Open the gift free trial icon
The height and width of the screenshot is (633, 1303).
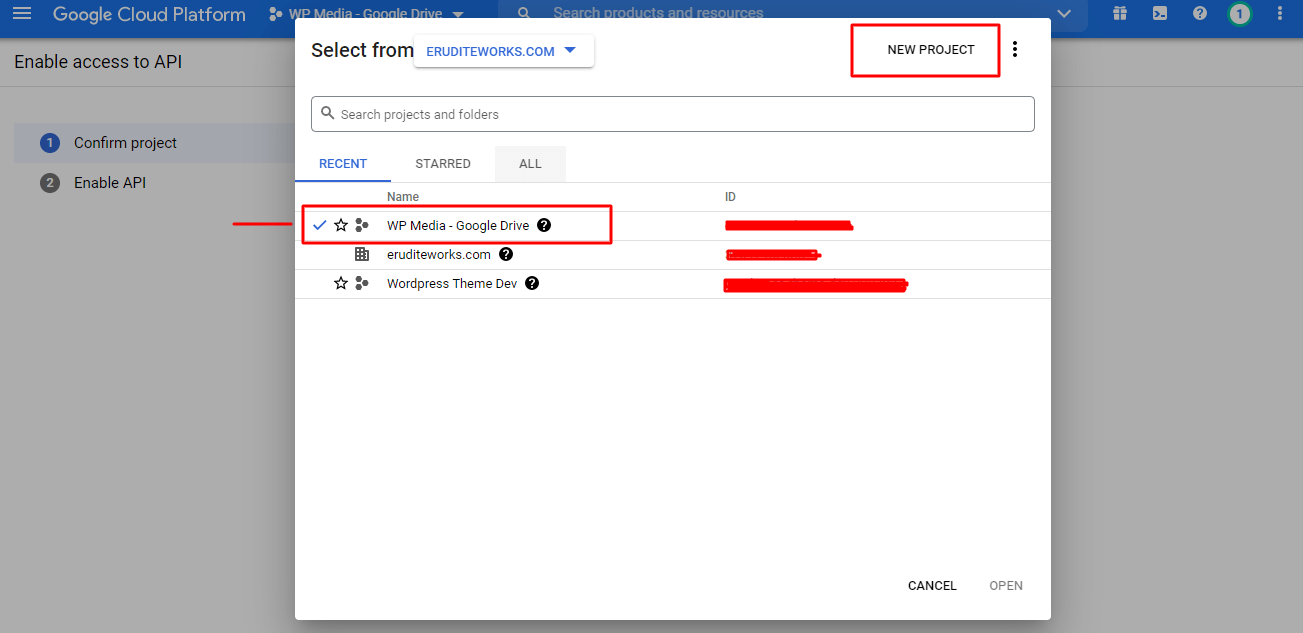tap(1119, 14)
